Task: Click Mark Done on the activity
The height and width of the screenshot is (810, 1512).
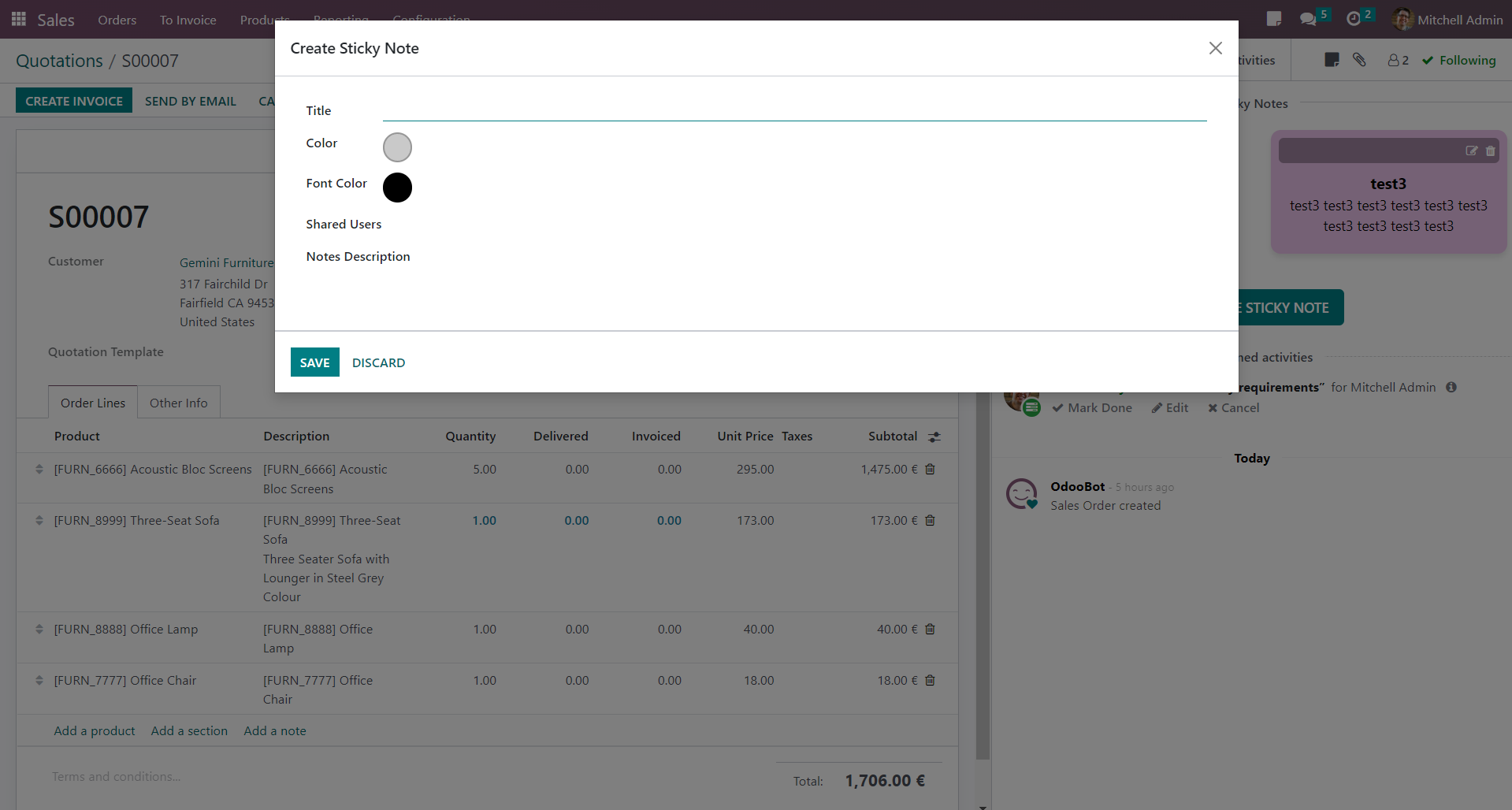Action: [1092, 407]
